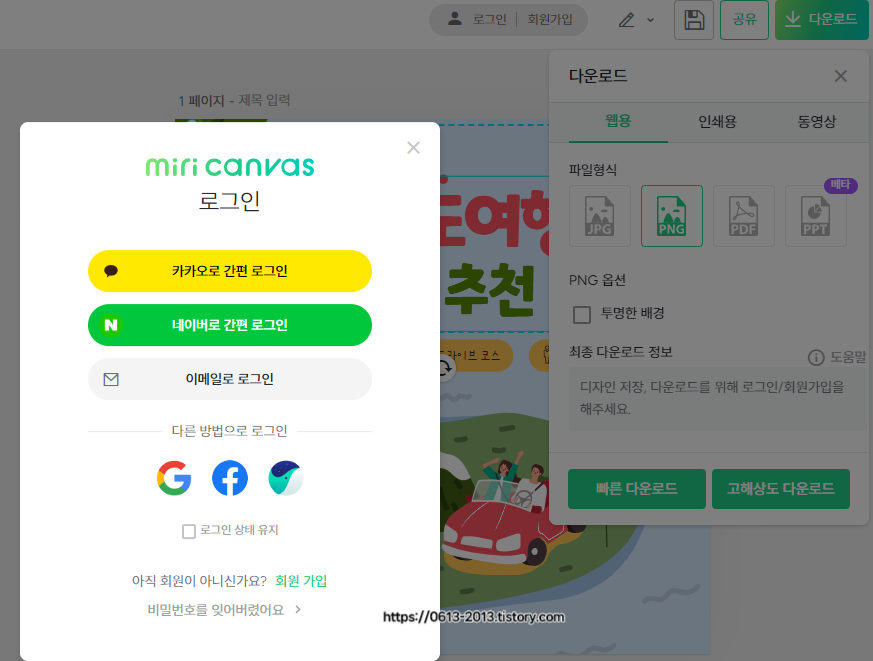Edit the 제목 입력 page title field

tap(264, 100)
